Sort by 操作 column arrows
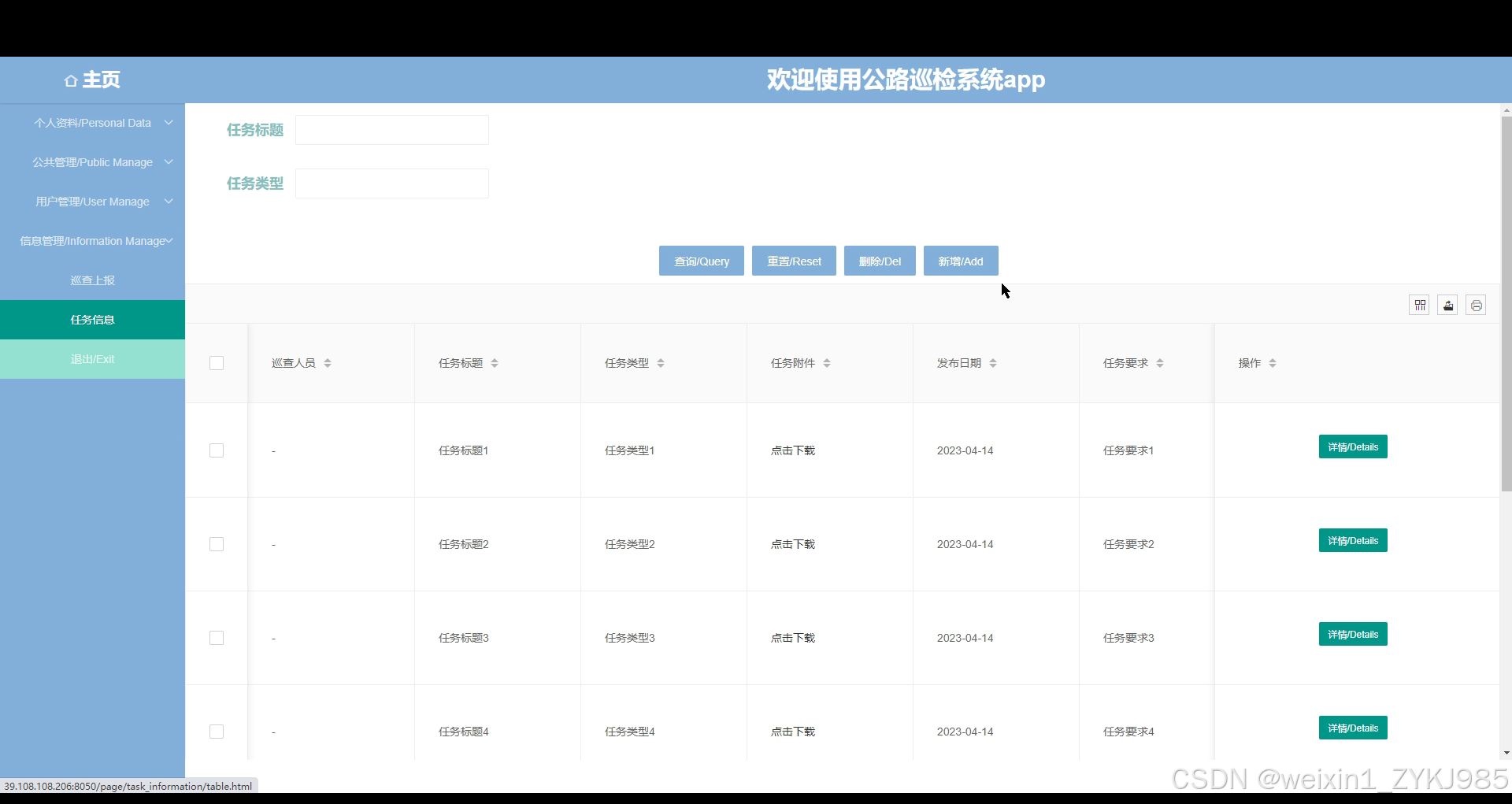 [x=1273, y=363]
